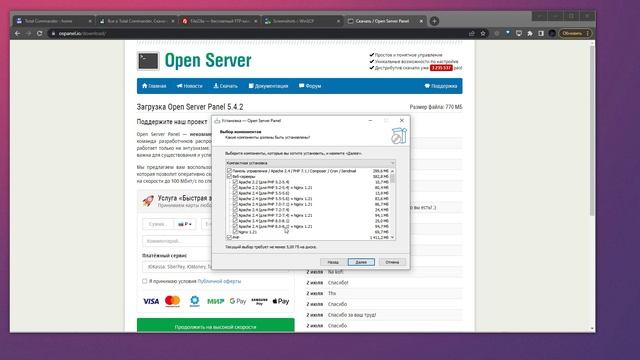This screenshot has height=360, width=640.
Task: Accept the public offer terms checkbox
Action: point(144,281)
